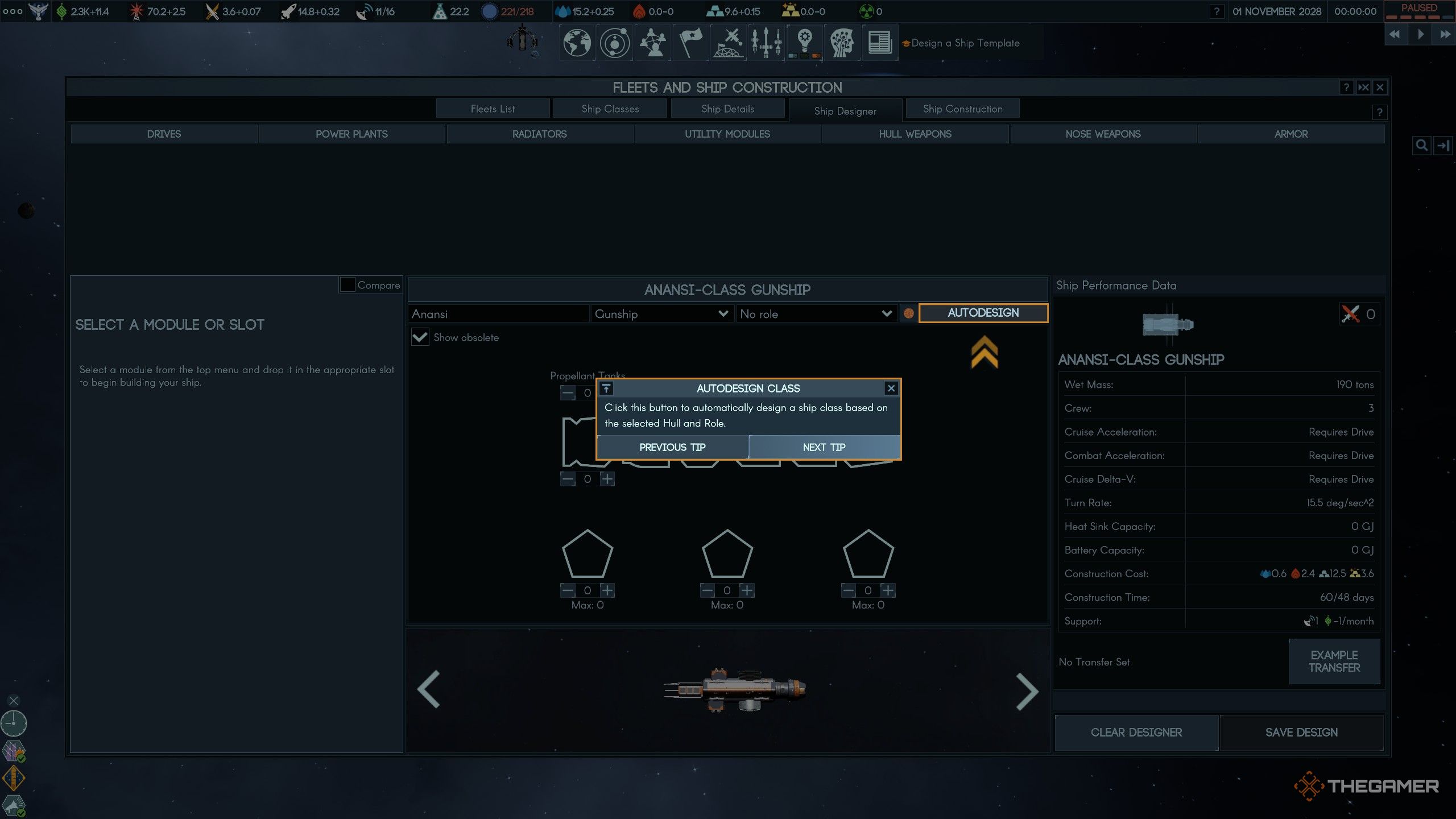Click the orange color dot beside AUTODESIGN

pyautogui.click(x=908, y=313)
